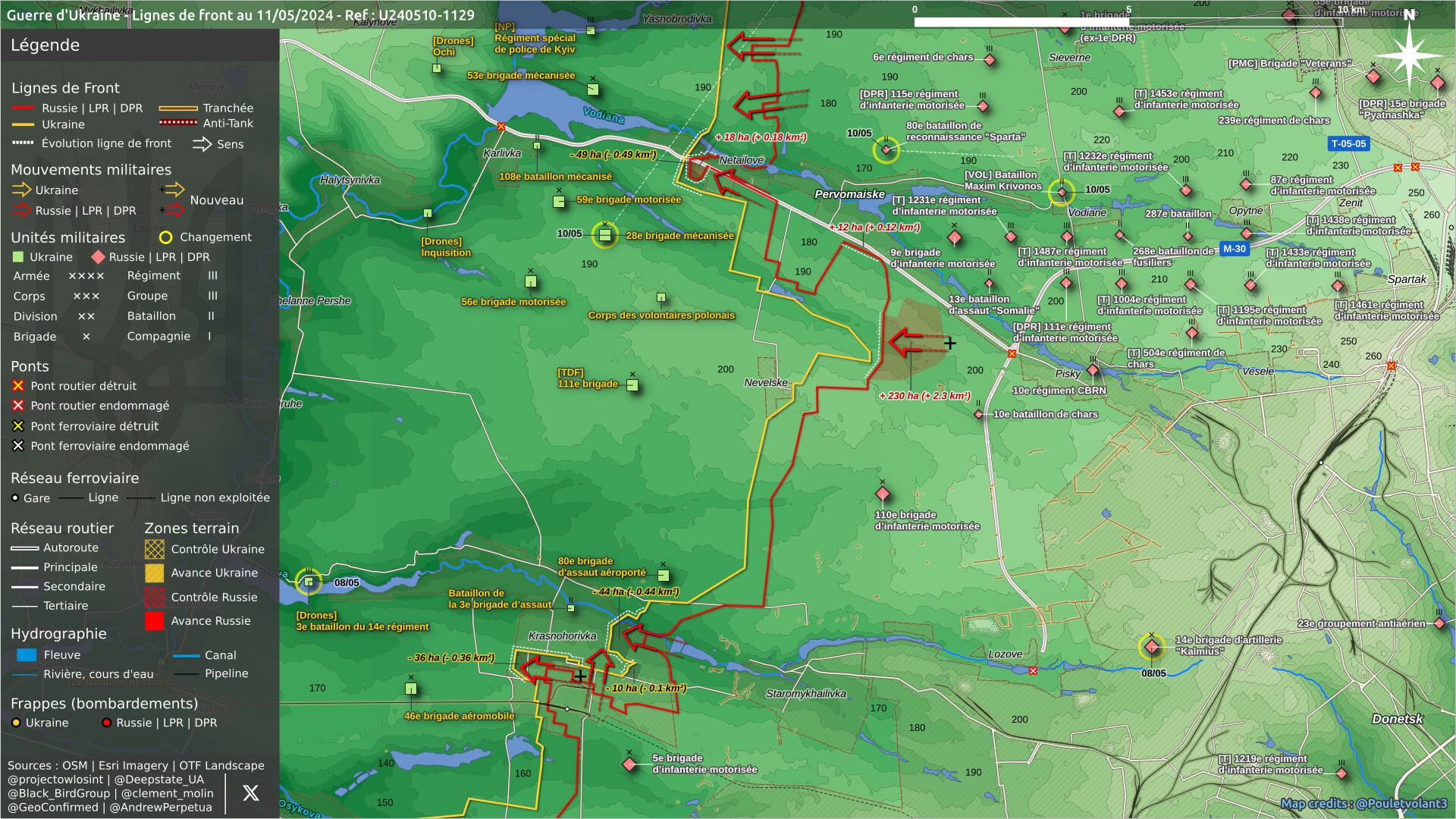
Task: Click the 110e brigade d'infanterie motorisée diamond
Action: tap(883, 494)
